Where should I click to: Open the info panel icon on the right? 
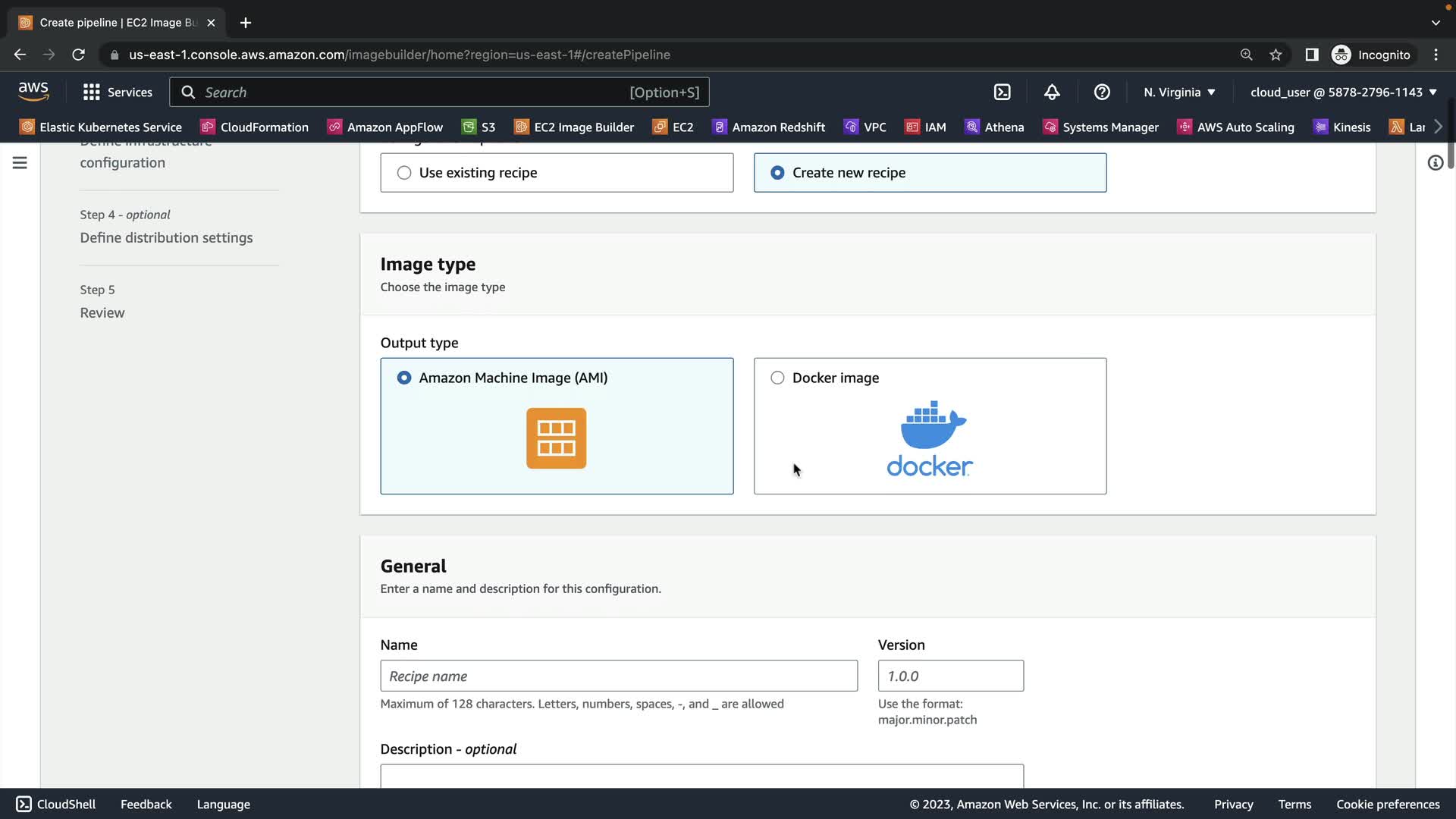pos(1435,162)
